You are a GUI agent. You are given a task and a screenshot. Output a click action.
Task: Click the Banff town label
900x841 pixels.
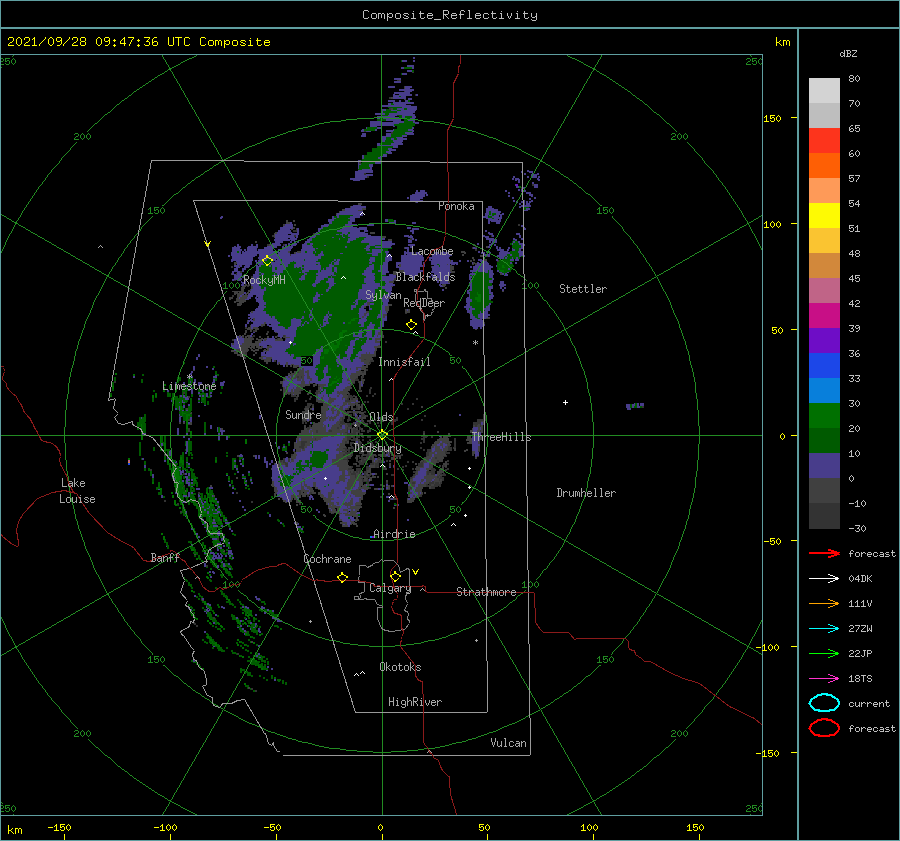(165, 557)
